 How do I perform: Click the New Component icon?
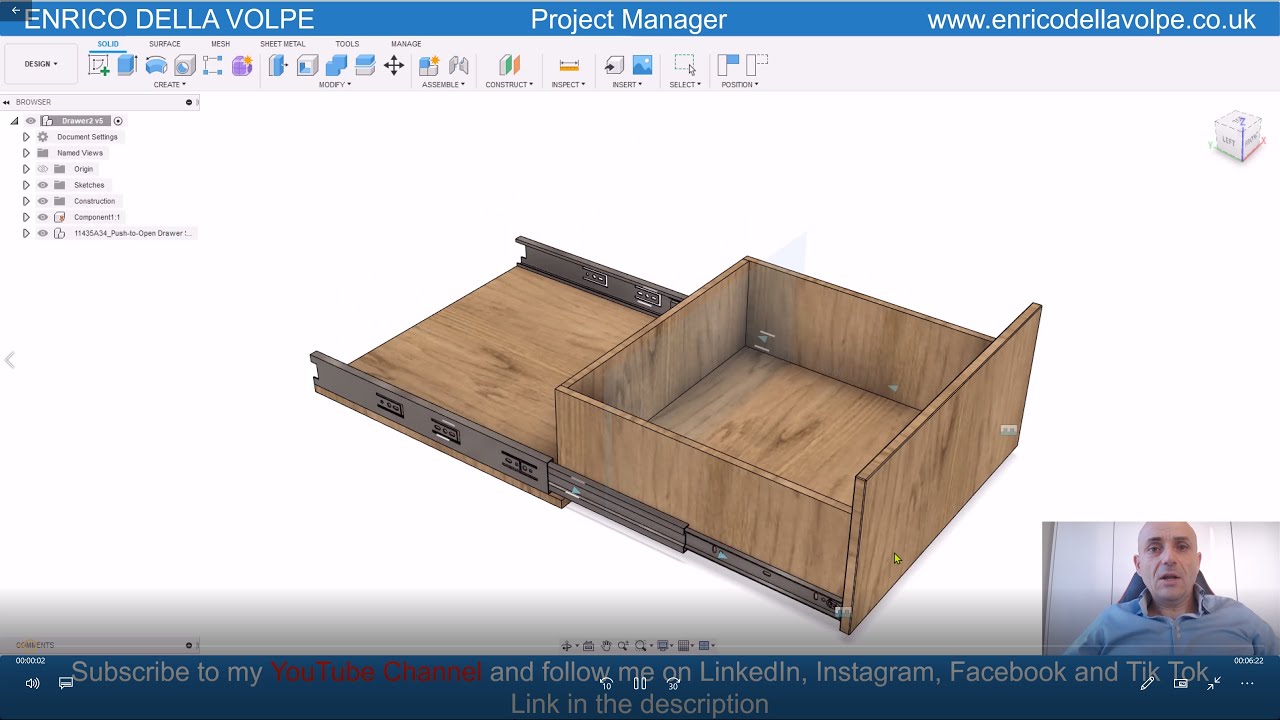429,66
